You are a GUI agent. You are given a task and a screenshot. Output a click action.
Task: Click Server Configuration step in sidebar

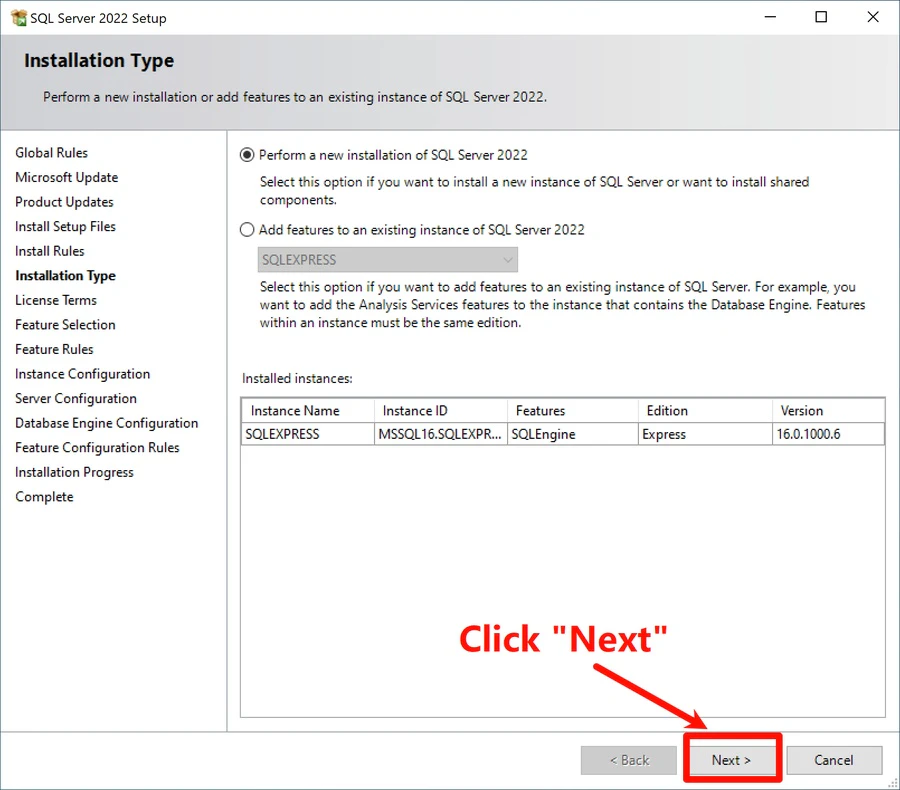76,398
